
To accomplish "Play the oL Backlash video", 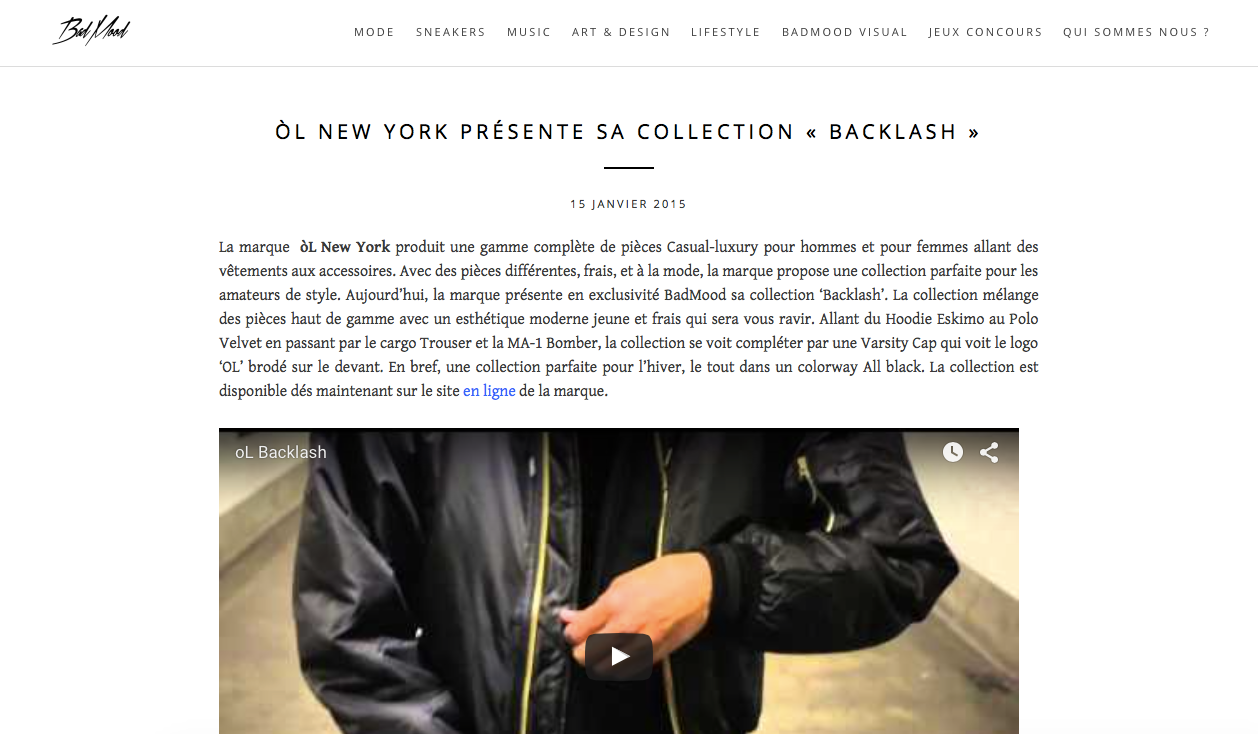I will [x=619, y=656].
